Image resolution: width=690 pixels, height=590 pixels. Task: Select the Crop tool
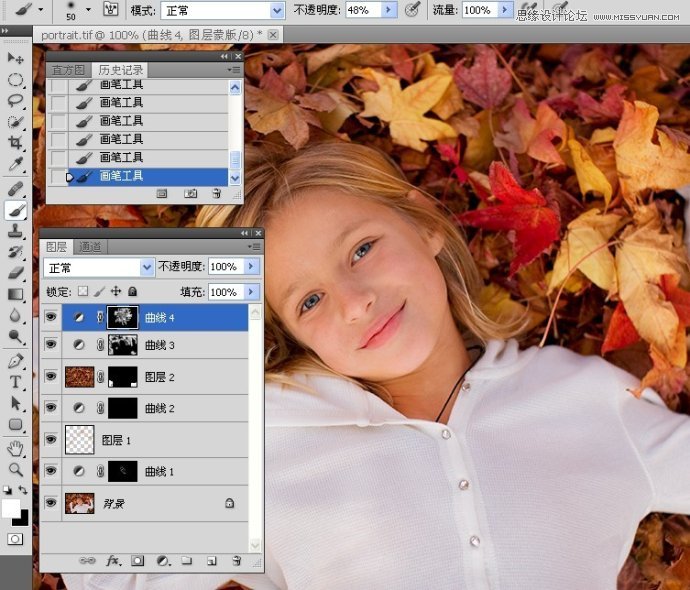pyautogui.click(x=16, y=143)
